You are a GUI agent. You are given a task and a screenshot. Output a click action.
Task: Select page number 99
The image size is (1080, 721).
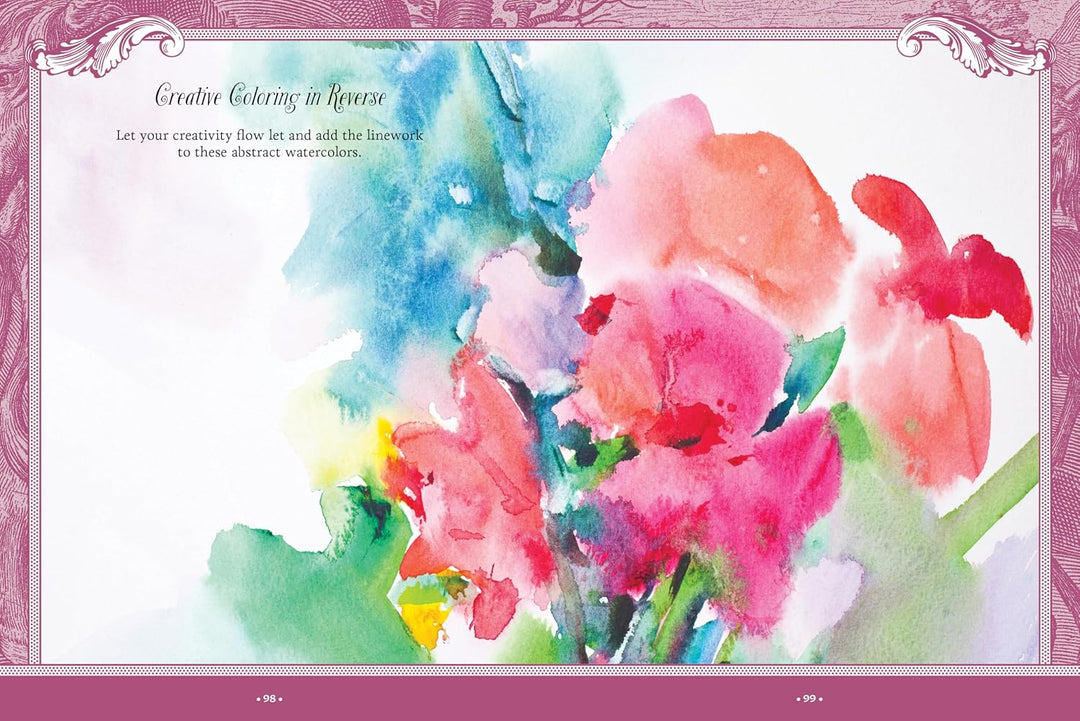coord(809,698)
